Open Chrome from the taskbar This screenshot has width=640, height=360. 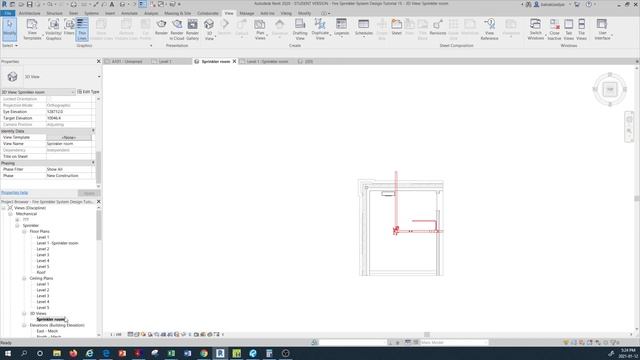(204, 353)
